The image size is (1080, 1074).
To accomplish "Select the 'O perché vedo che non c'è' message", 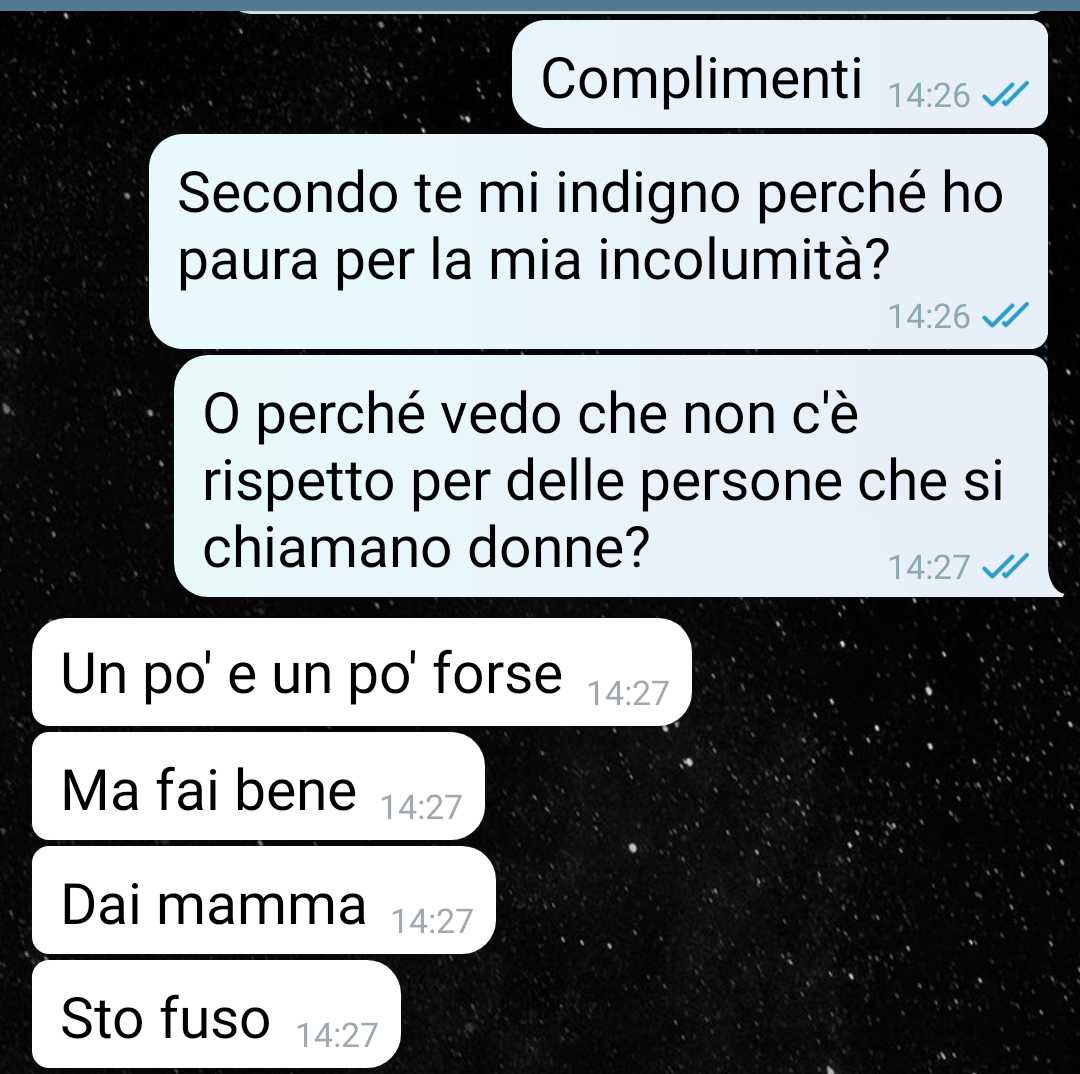I will point(611,476).
